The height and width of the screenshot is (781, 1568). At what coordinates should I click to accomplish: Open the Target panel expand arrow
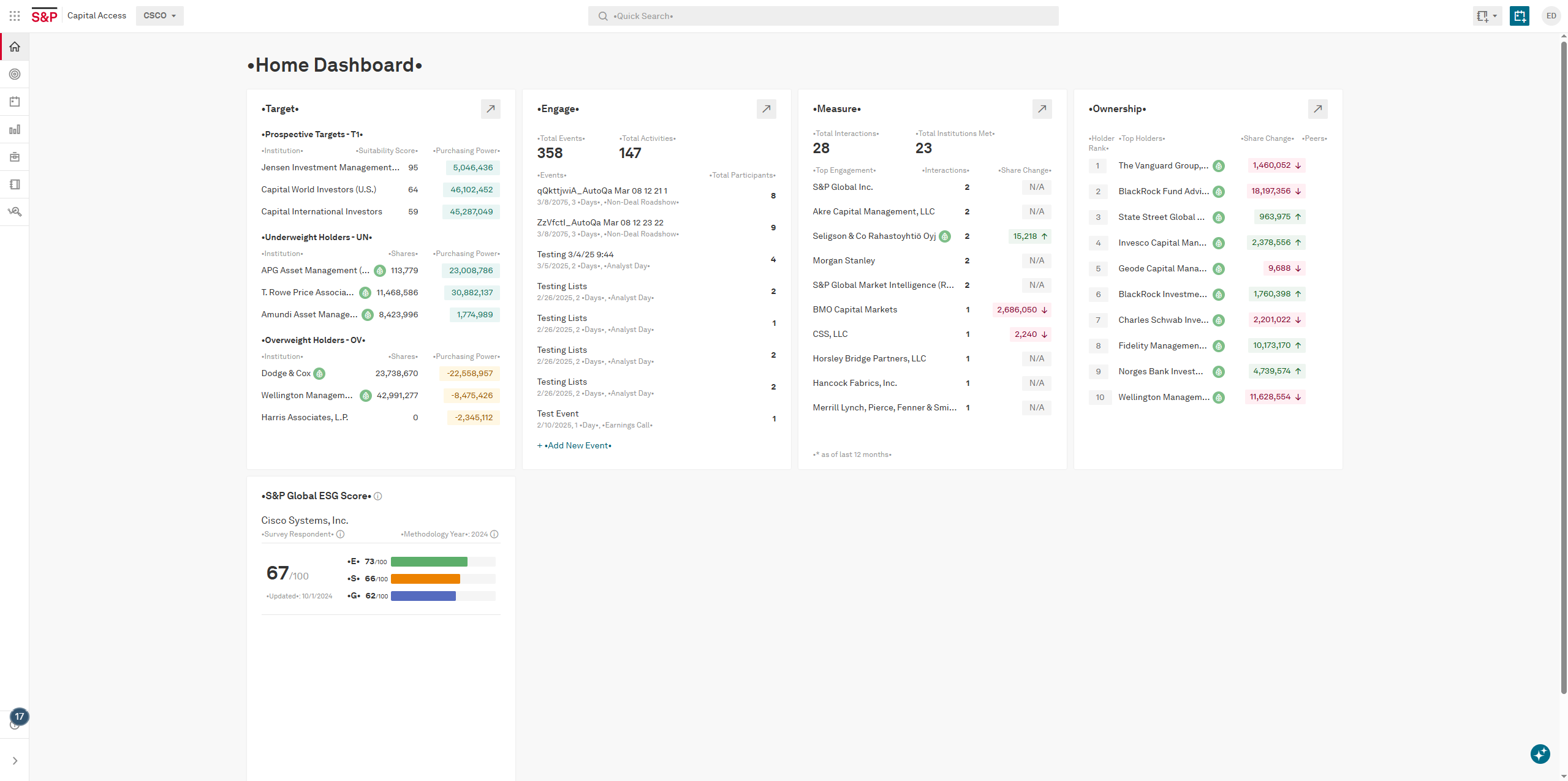point(490,109)
